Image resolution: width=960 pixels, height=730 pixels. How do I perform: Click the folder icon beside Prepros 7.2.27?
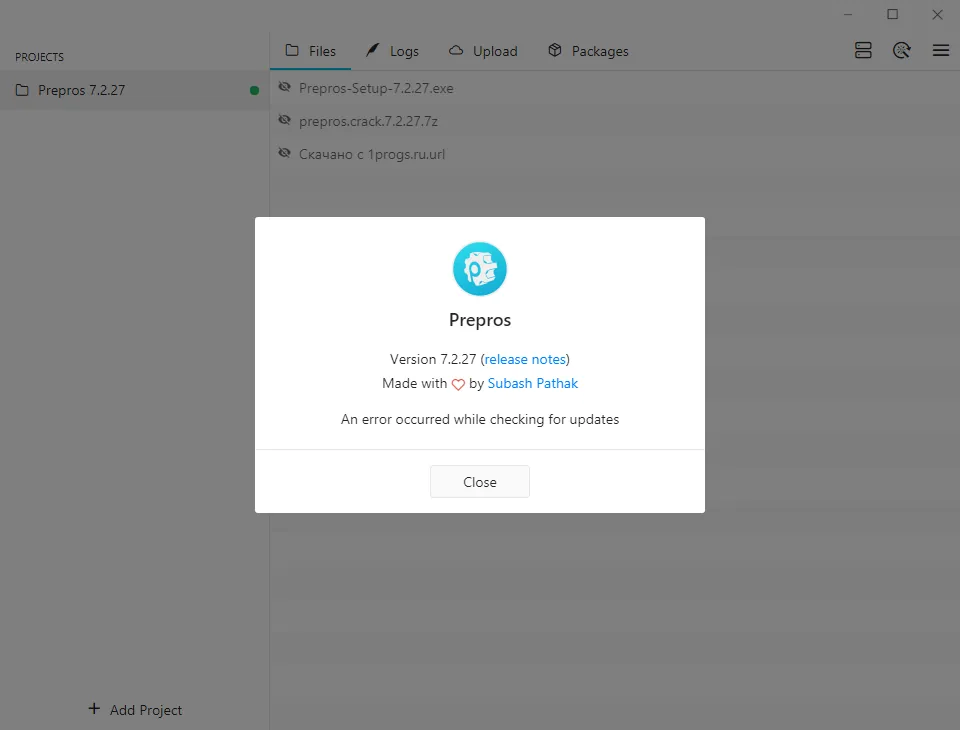pyautogui.click(x=22, y=90)
